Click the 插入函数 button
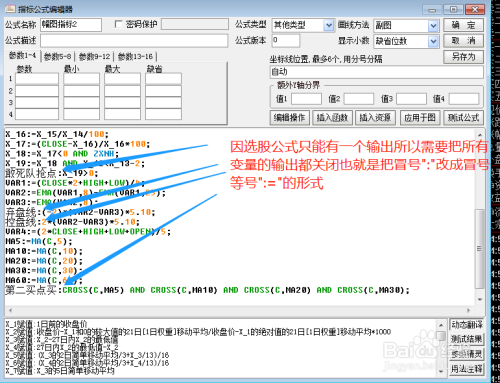 (x=332, y=118)
